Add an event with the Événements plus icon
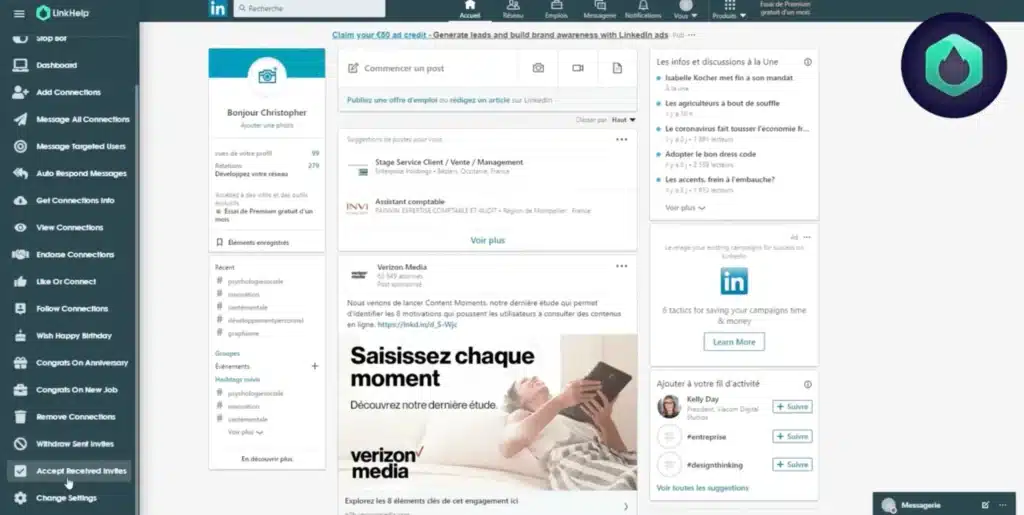 (x=315, y=366)
